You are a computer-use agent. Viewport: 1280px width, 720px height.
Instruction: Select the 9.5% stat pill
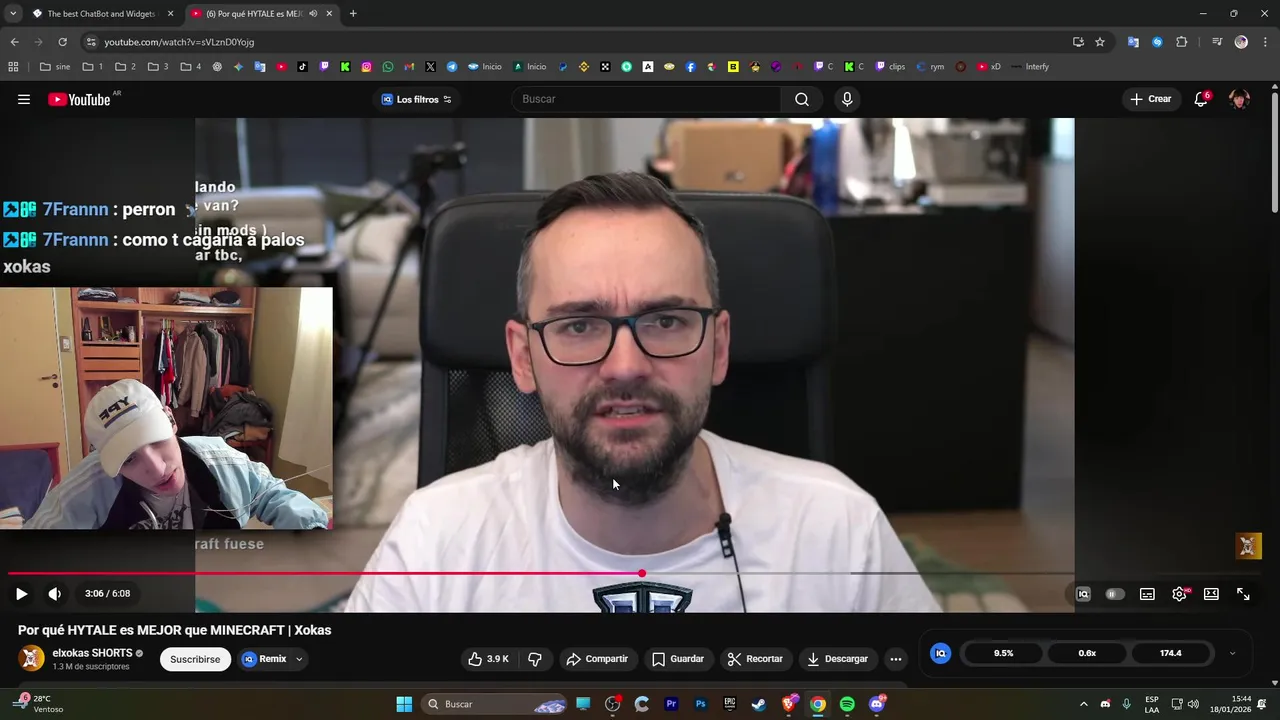pyautogui.click(x=1003, y=653)
